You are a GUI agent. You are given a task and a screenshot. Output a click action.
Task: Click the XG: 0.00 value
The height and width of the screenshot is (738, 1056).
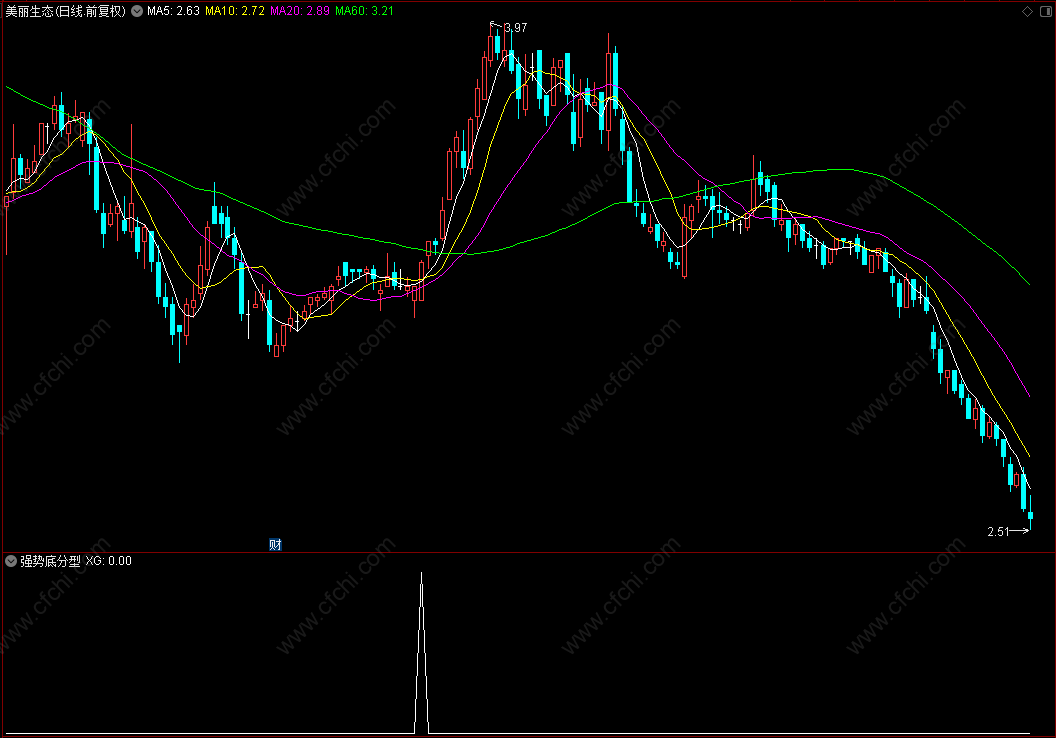pos(108,561)
